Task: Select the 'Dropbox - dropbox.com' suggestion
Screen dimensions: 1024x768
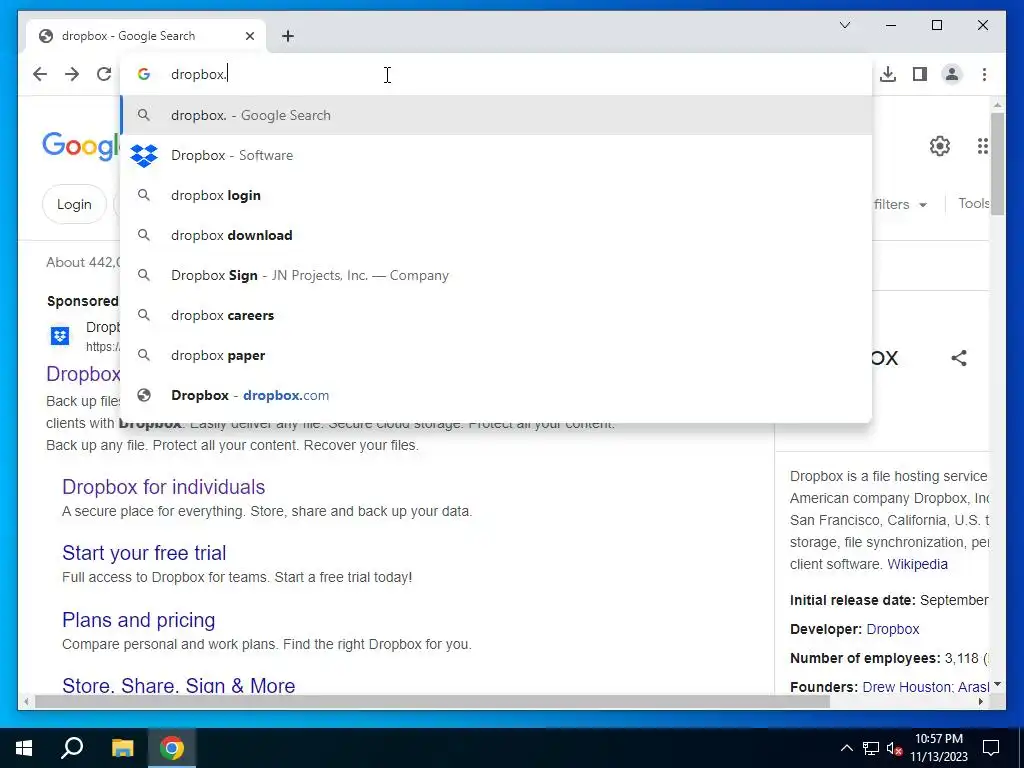Action: (x=496, y=395)
